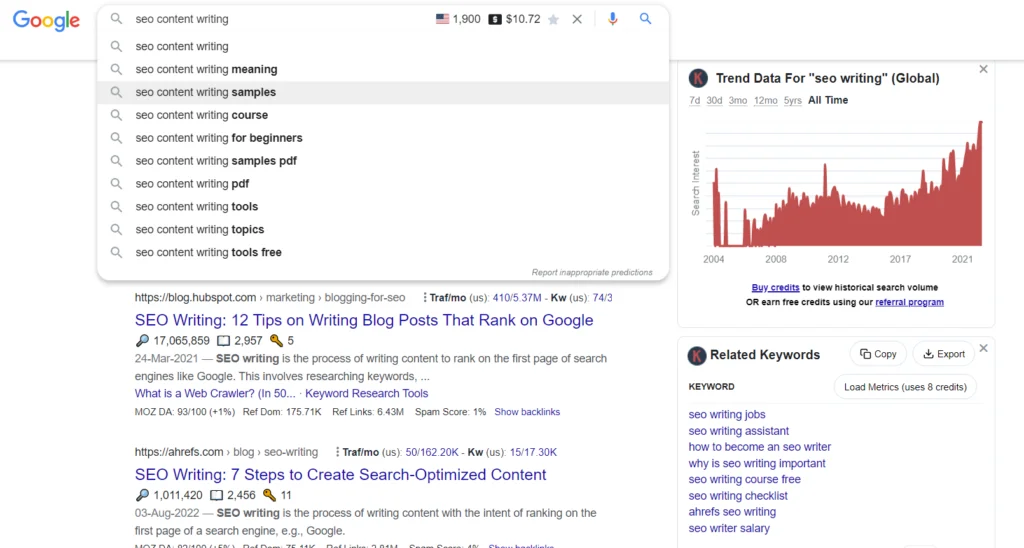Click the Keywords Everywhere logo in Trend Data panel
Screen dimensions: 1024x548
point(698,78)
